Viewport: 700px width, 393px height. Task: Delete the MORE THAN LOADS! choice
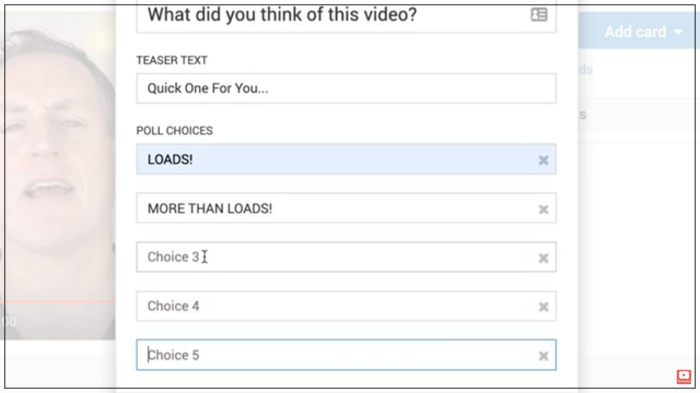point(543,209)
